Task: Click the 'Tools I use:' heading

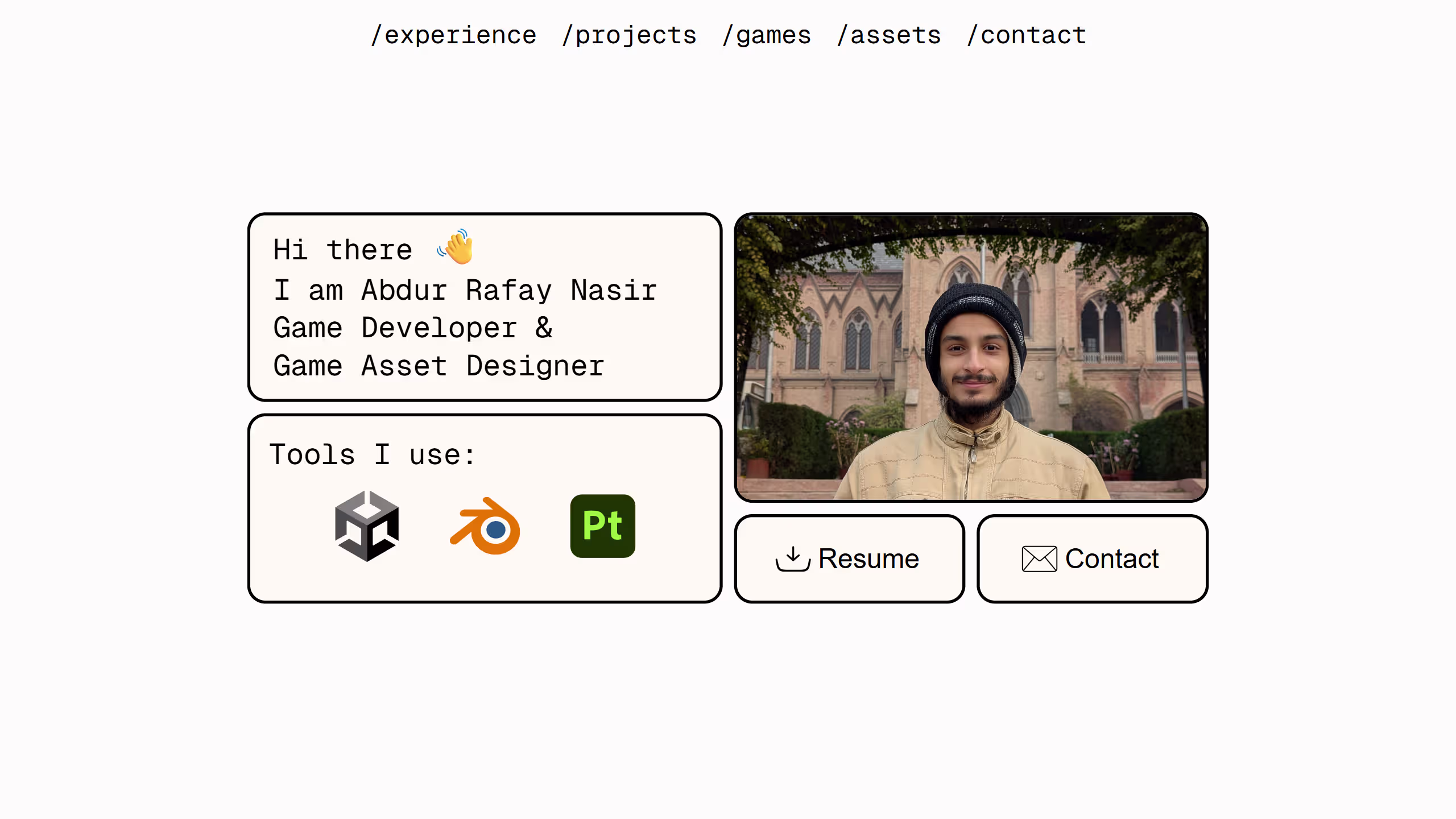Action: (373, 455)
